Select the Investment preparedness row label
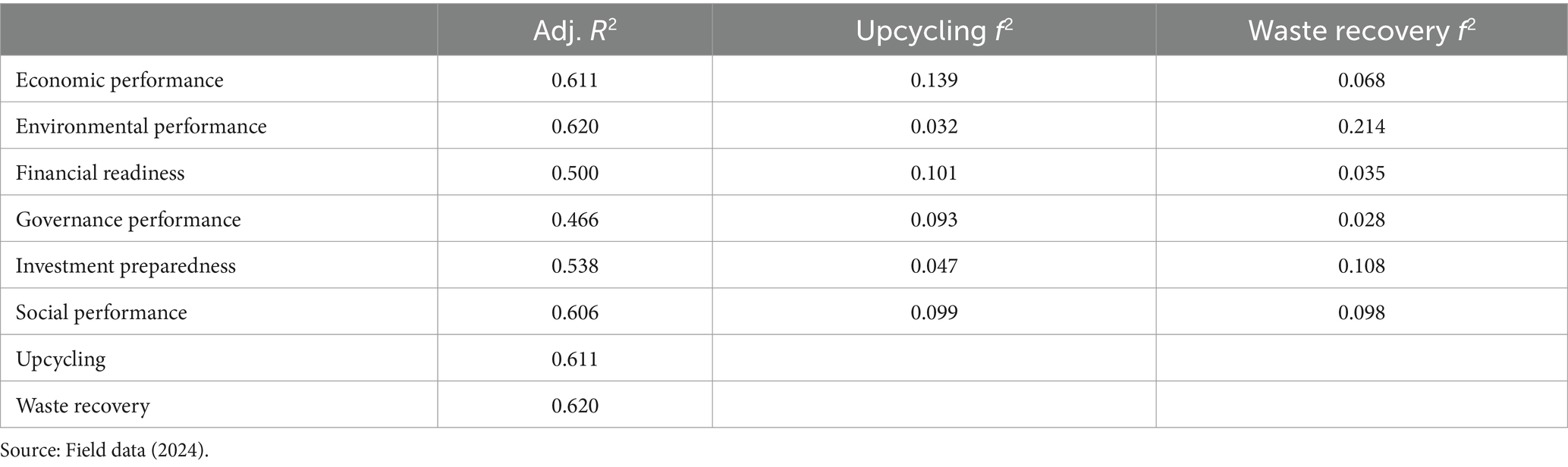 [x=126, y=266]
